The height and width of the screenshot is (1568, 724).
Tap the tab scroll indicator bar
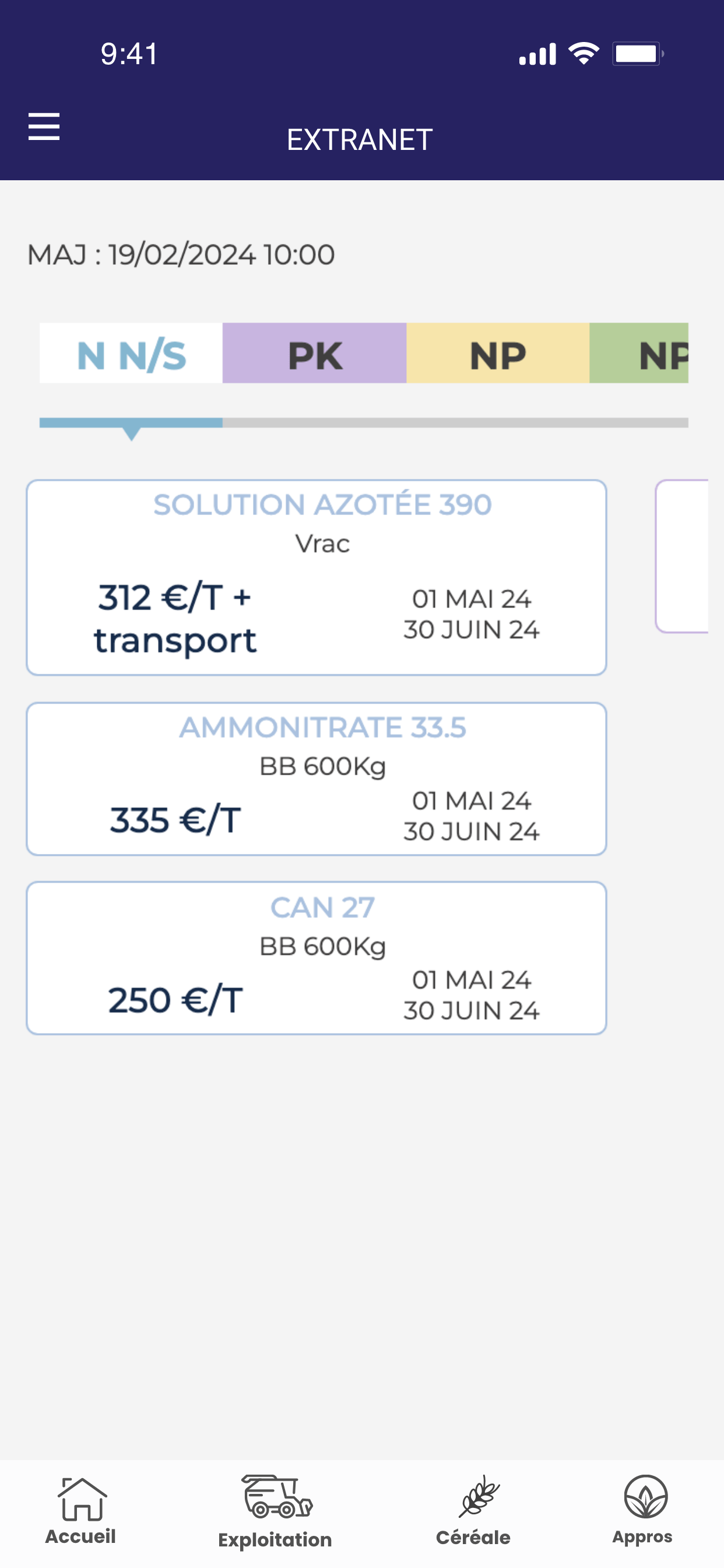pyautogui.click(x=364, y=422)
